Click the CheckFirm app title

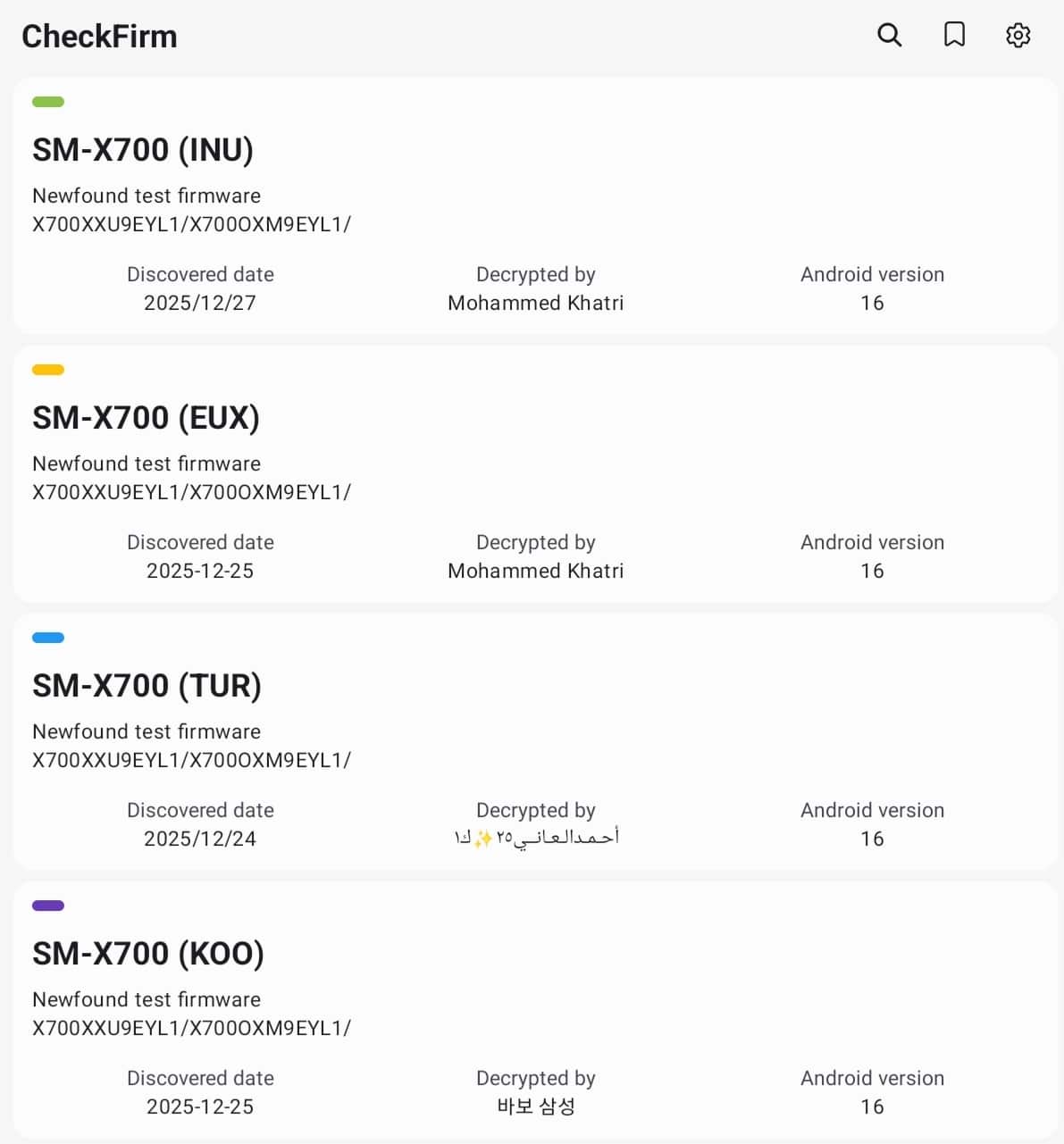[99, 37]
